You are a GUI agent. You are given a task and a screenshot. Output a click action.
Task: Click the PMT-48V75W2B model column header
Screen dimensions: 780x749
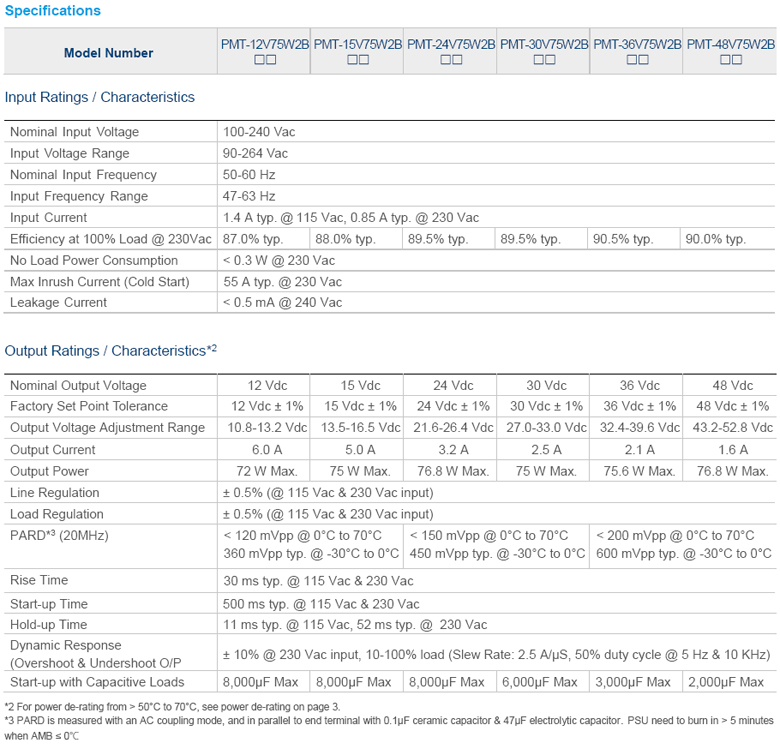pos(730,44)
